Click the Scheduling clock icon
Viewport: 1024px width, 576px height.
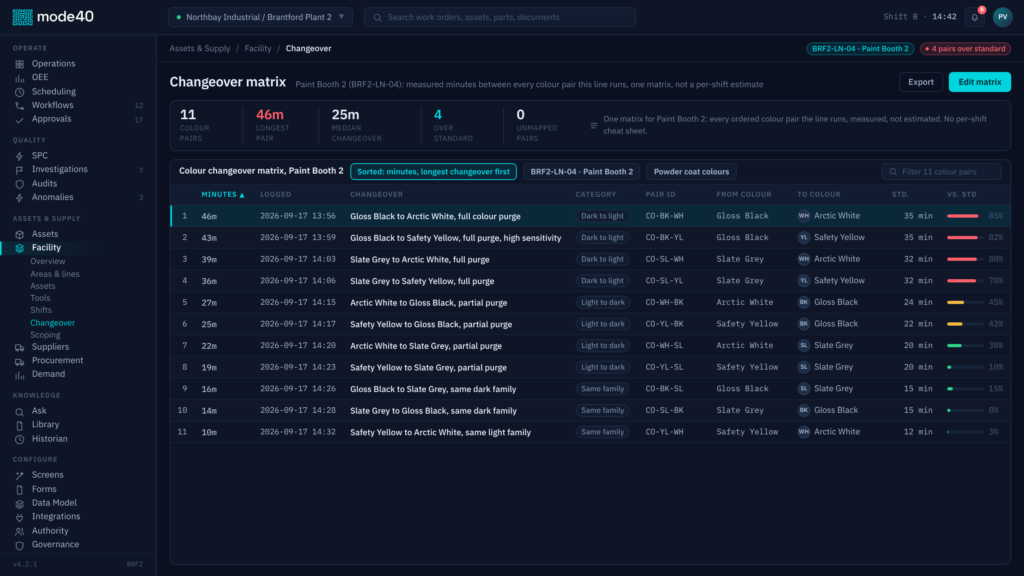pos(20,92)
